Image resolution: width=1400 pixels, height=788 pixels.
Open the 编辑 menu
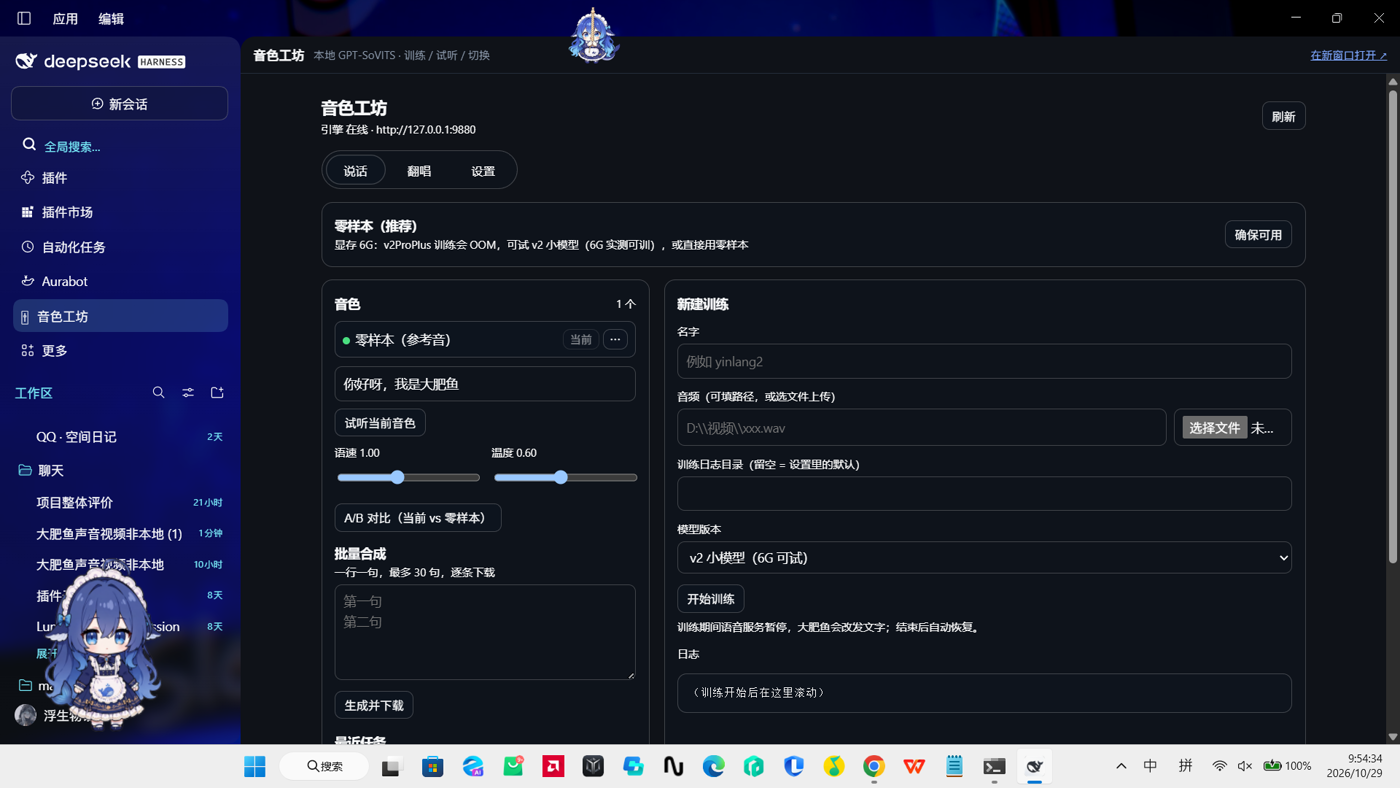111,19
